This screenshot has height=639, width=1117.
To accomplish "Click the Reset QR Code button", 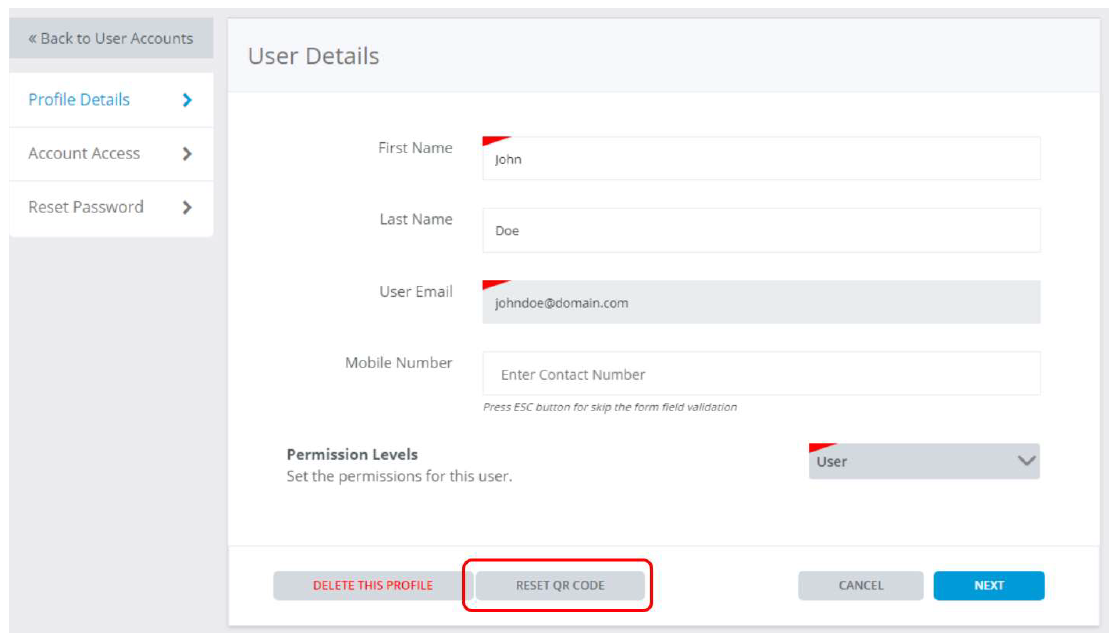I will (560, 586).
